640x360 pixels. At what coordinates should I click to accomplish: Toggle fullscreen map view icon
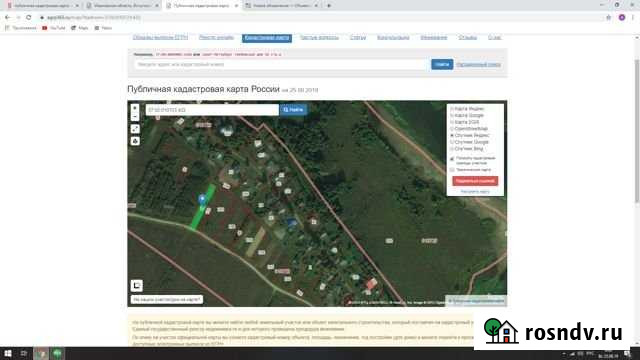[135, 129]
